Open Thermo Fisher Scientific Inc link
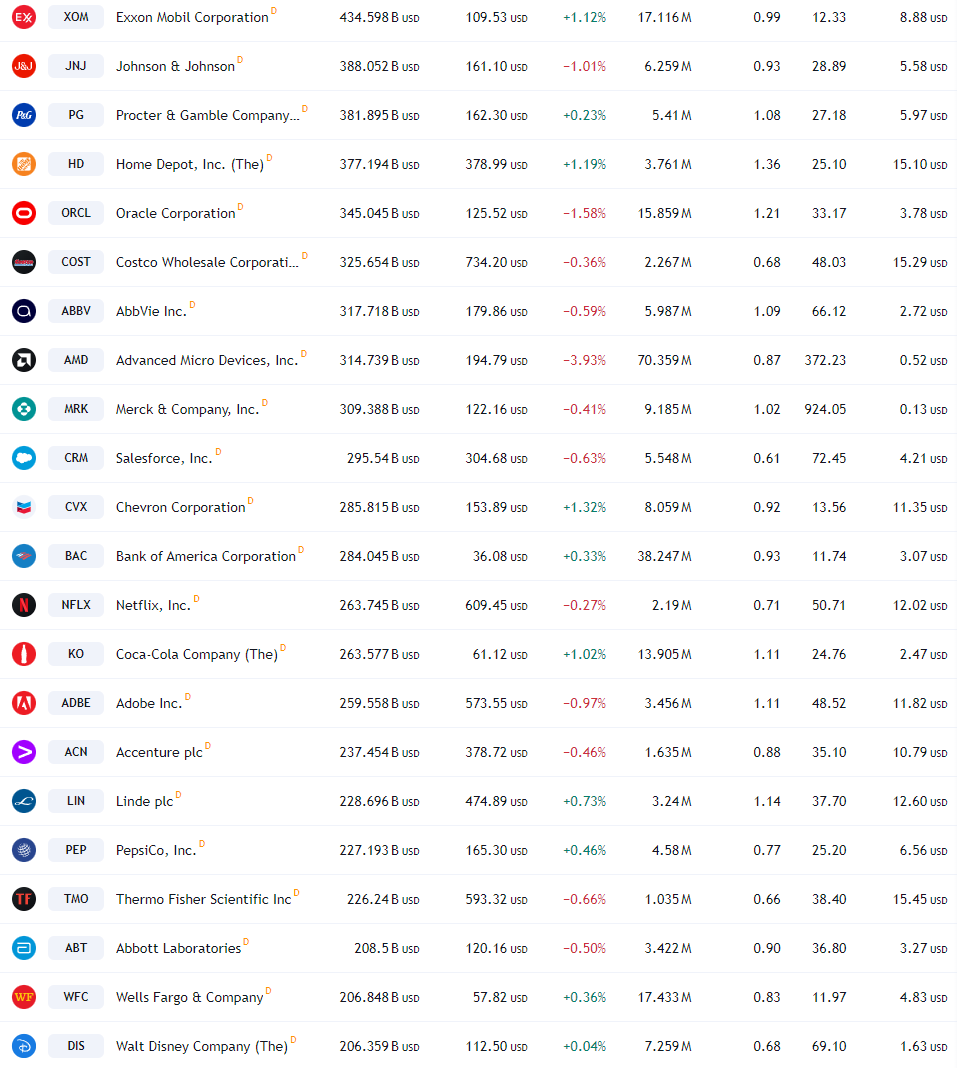Image resolution: width=957 pixels, height=1068 pixels. tap(204, 900)
